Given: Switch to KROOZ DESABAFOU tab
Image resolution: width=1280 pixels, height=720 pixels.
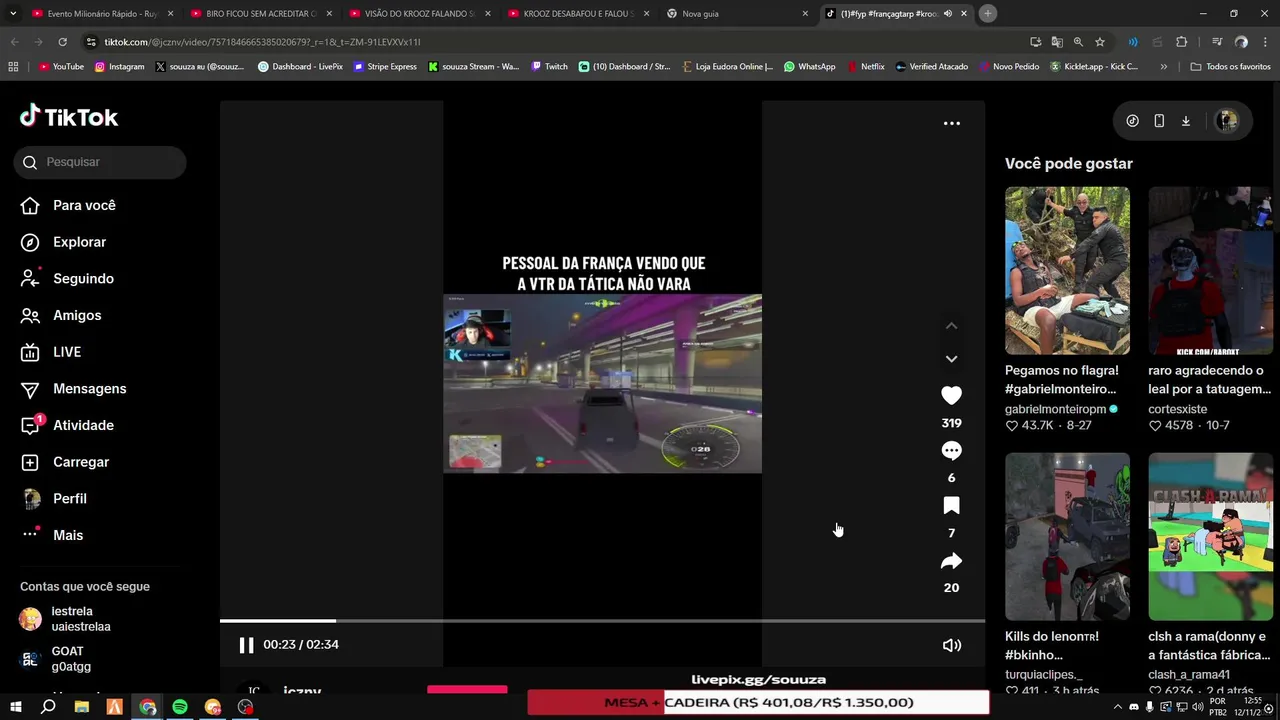Looking at the screenshot, I should [x=578, y=14].
